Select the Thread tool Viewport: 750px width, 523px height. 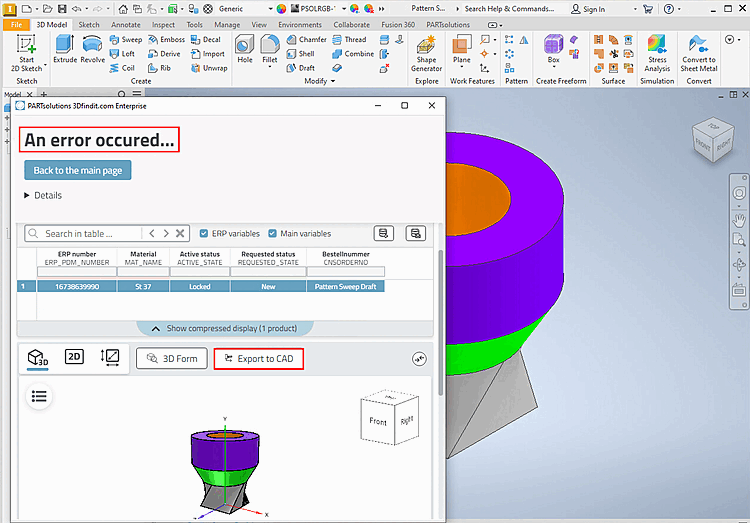click(349, 39)
